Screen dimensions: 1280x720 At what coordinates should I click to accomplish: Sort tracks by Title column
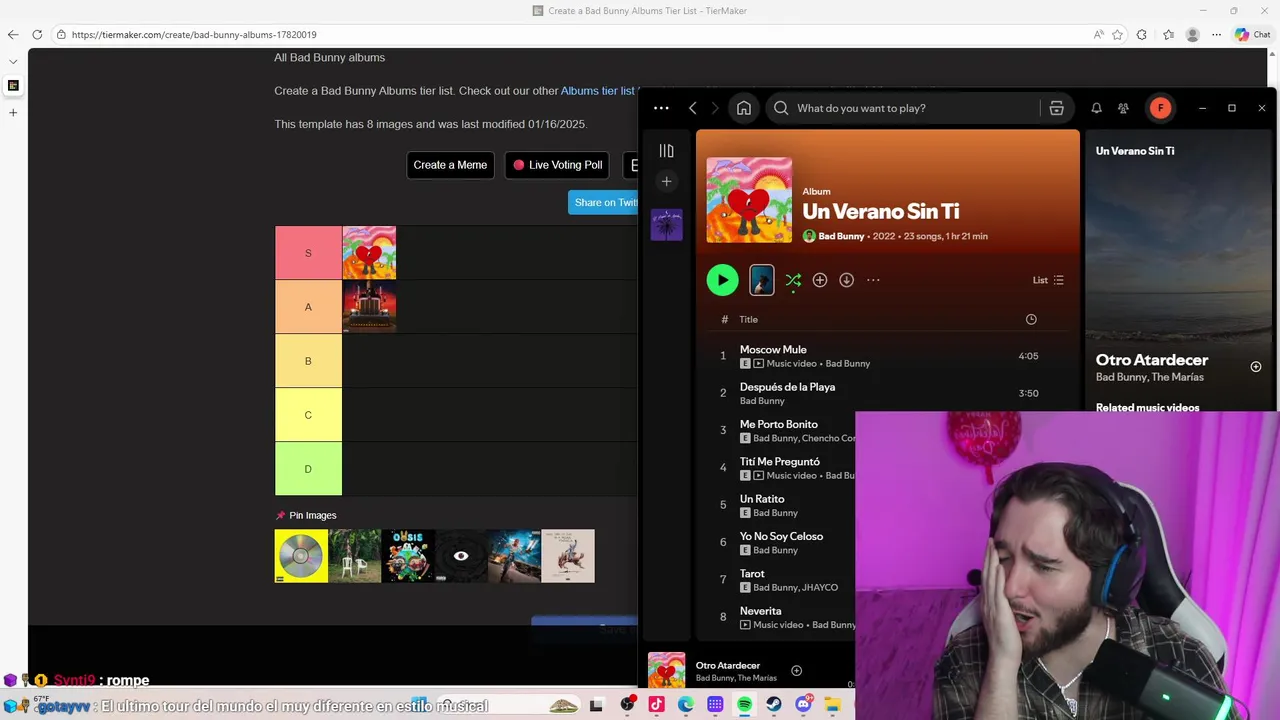coord(749,319)
